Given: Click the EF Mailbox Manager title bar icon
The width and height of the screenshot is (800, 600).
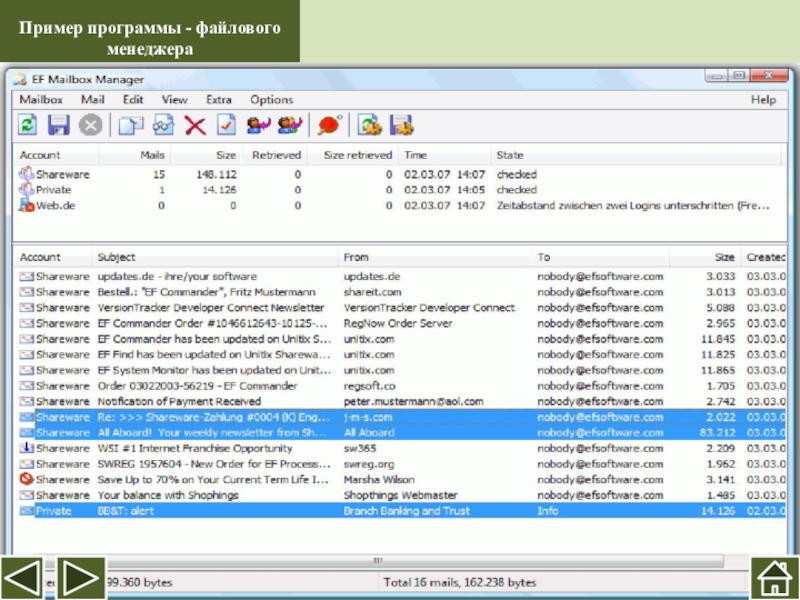Looking at the screenshot, I should click(20, 79).
